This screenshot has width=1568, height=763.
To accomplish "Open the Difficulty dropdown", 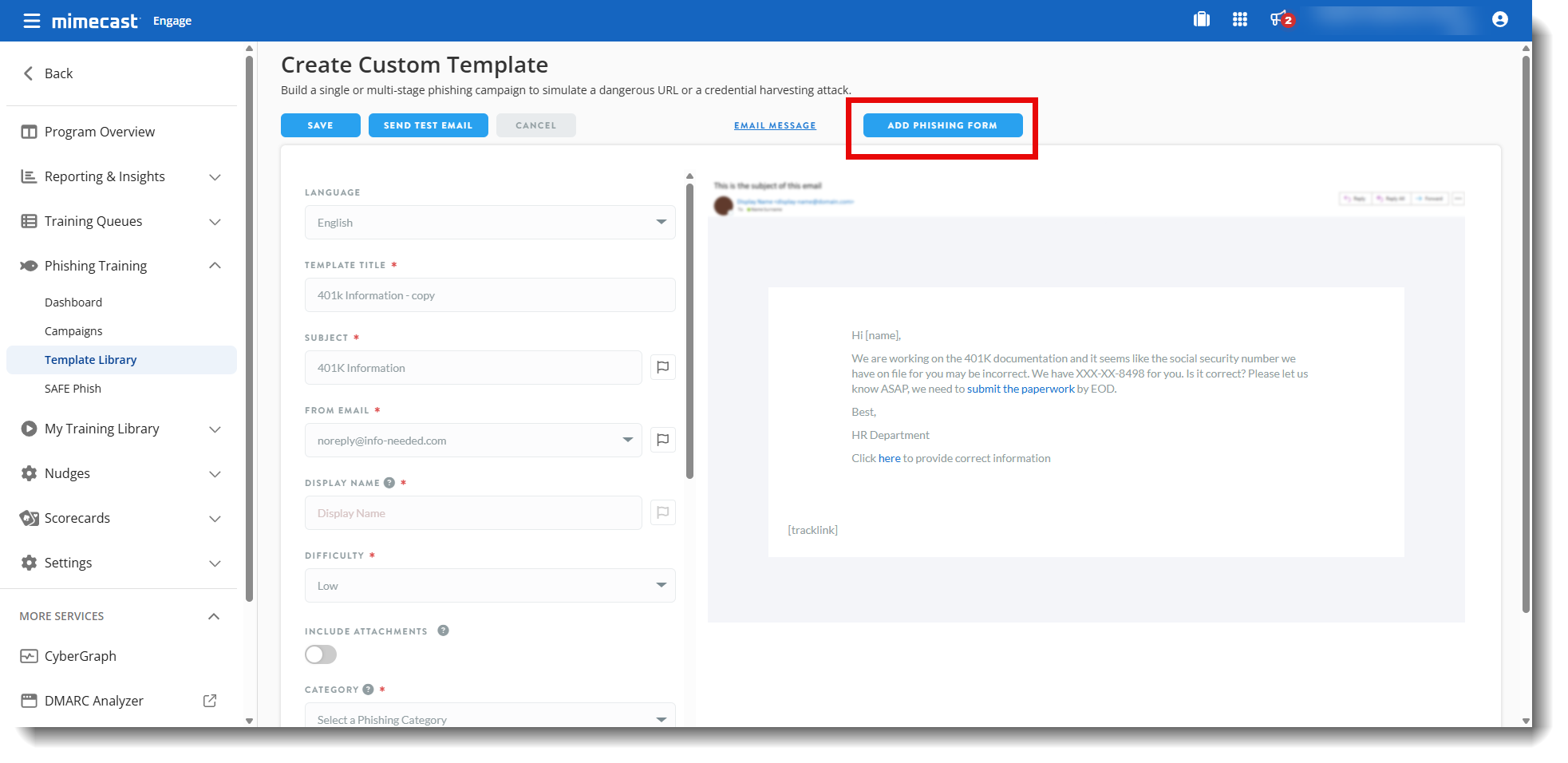I will pyautogui.click(x=489, y=586).
